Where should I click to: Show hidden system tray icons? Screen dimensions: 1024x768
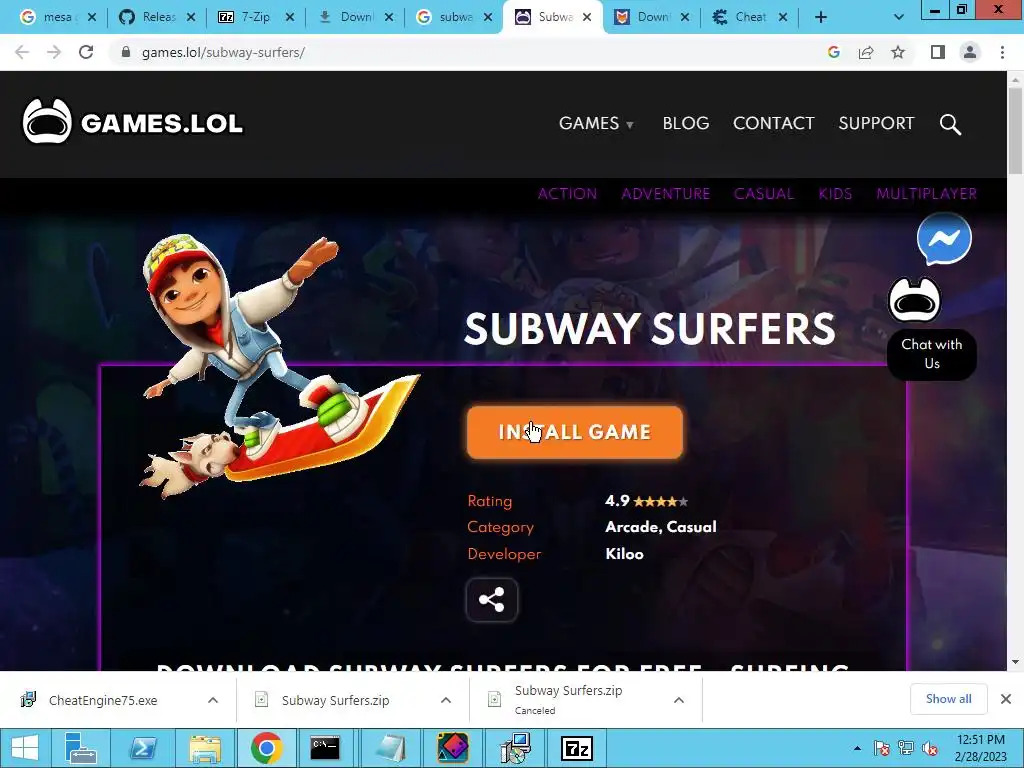857,748
